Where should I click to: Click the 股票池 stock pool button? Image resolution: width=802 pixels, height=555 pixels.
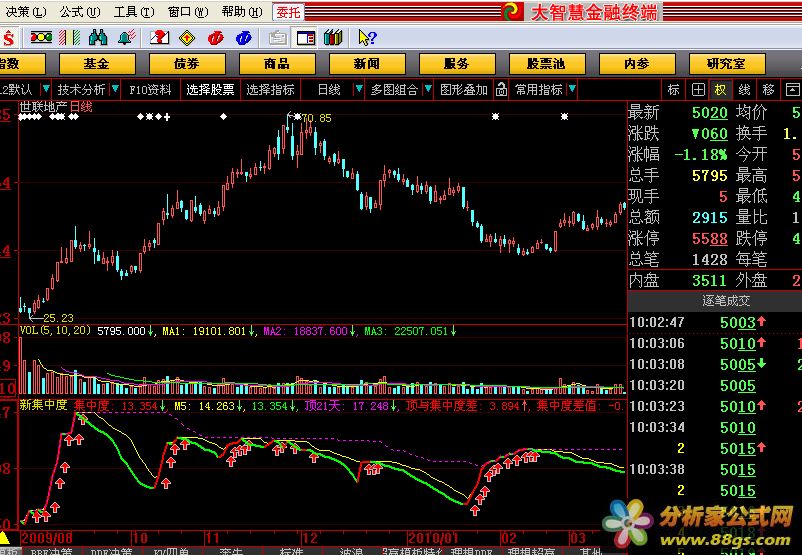[x=547, y=64]
